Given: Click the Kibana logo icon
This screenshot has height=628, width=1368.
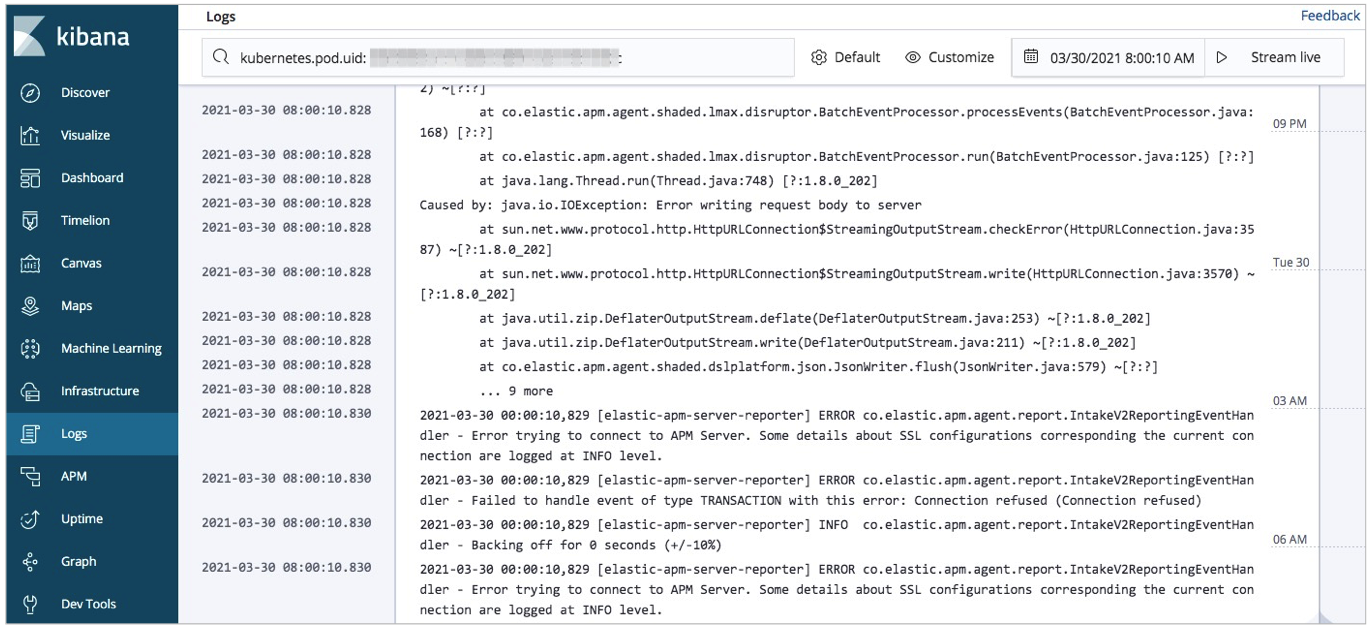Looking at the screenshot, I should [x=29, y=37].
